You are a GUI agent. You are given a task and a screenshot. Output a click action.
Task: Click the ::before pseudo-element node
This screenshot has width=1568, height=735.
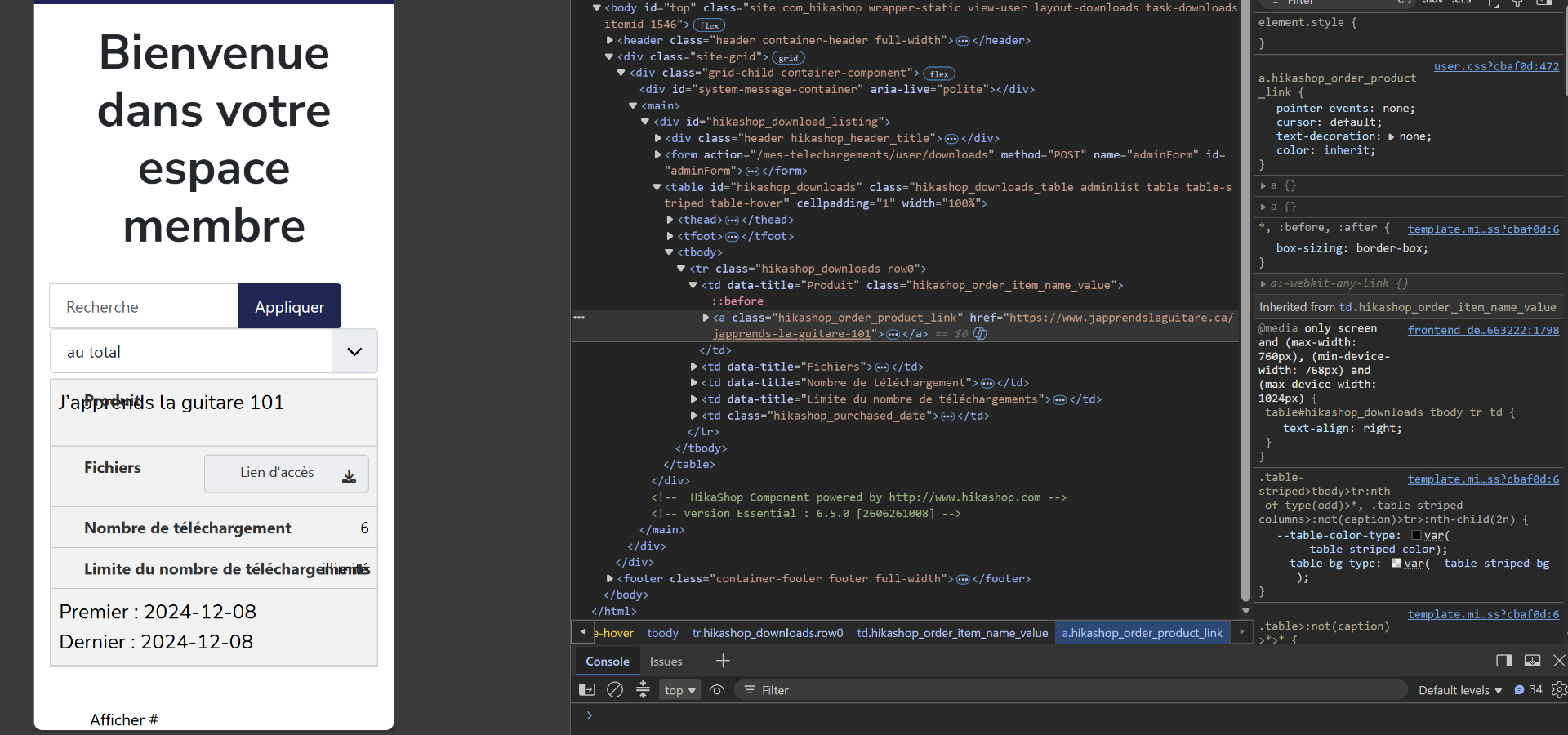coord(737,301)
